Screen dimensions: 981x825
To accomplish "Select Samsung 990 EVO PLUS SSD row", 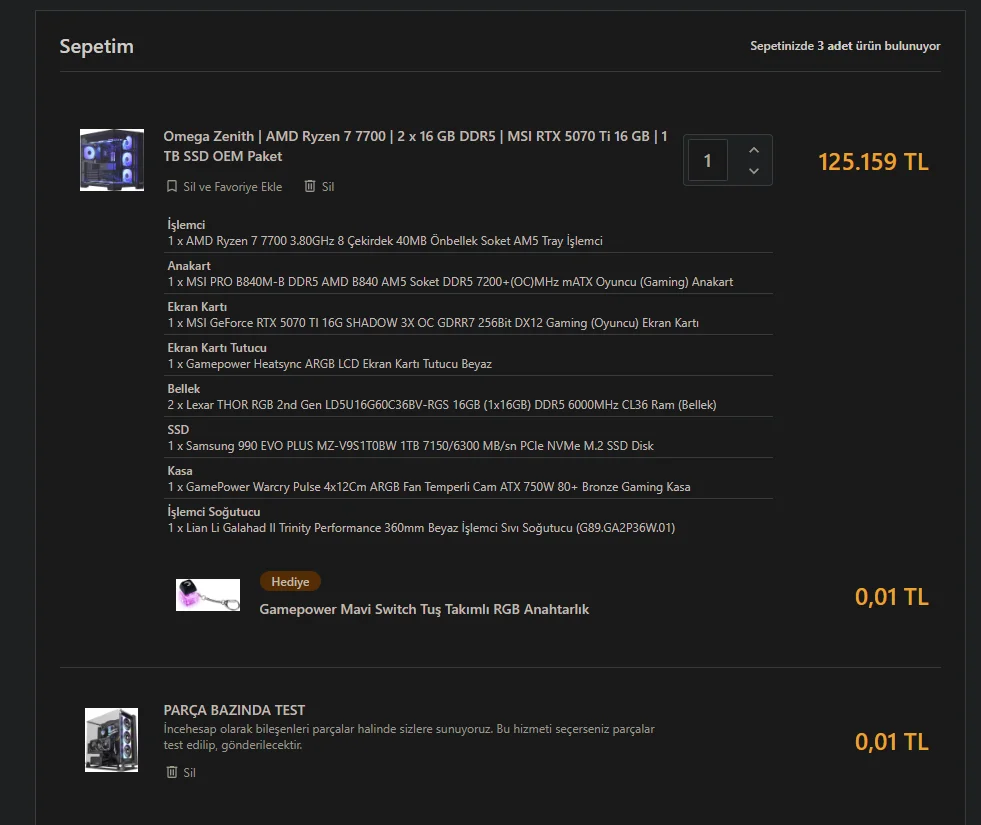I will point(469,438).
